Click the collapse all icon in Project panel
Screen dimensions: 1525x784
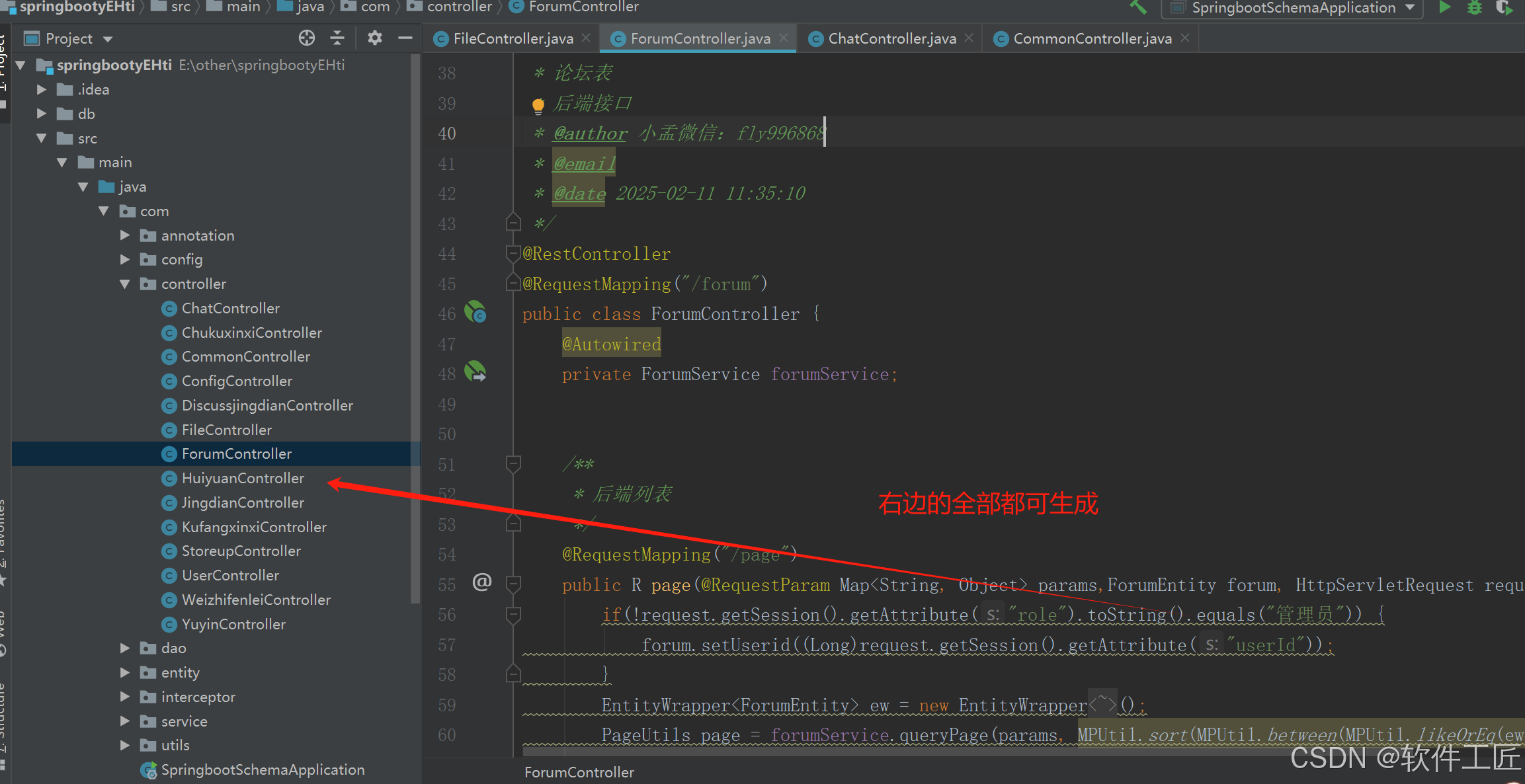[337, 38]
